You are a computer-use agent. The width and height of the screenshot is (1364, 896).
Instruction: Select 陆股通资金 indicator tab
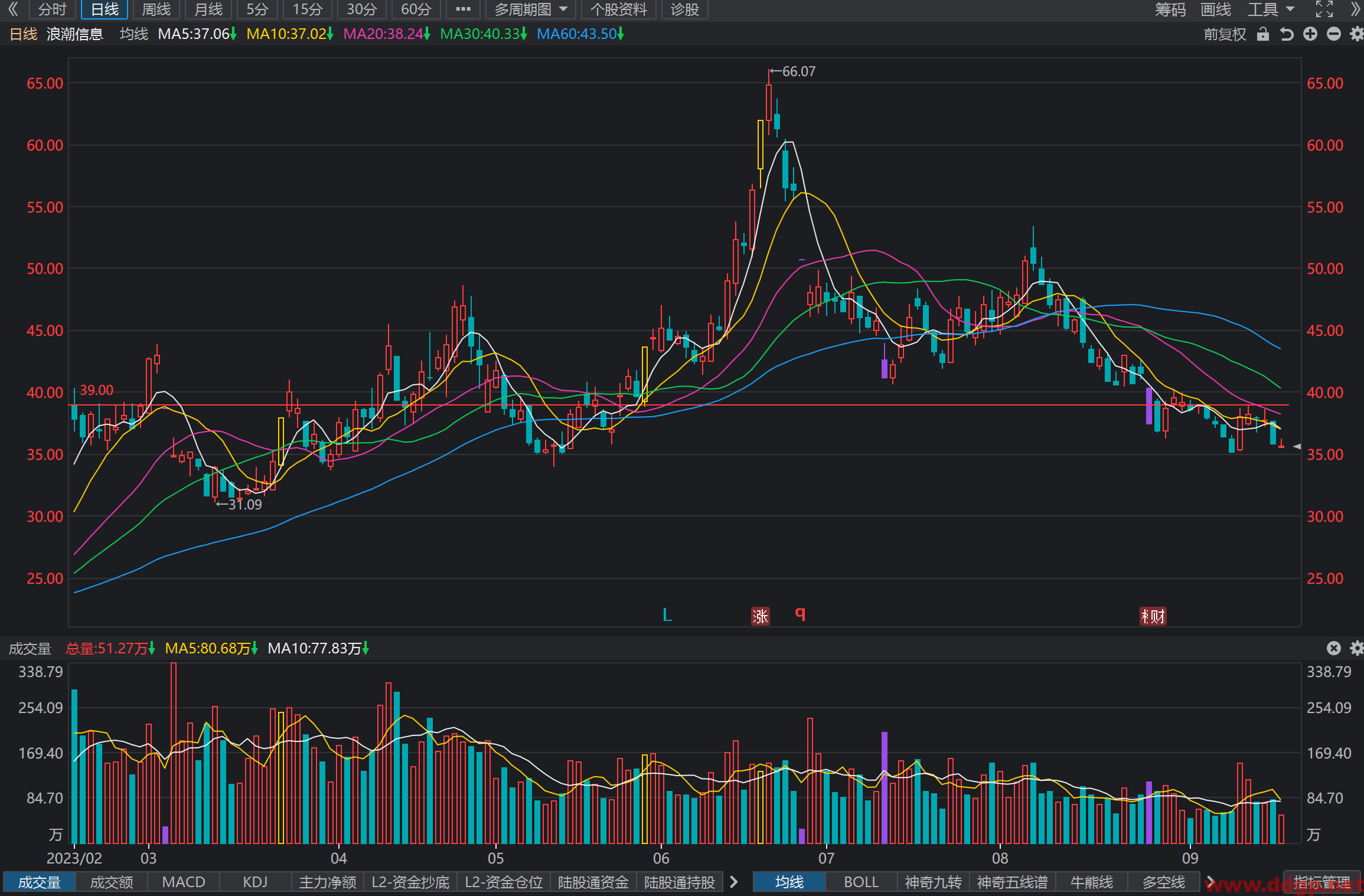click(x=593, y=882)
